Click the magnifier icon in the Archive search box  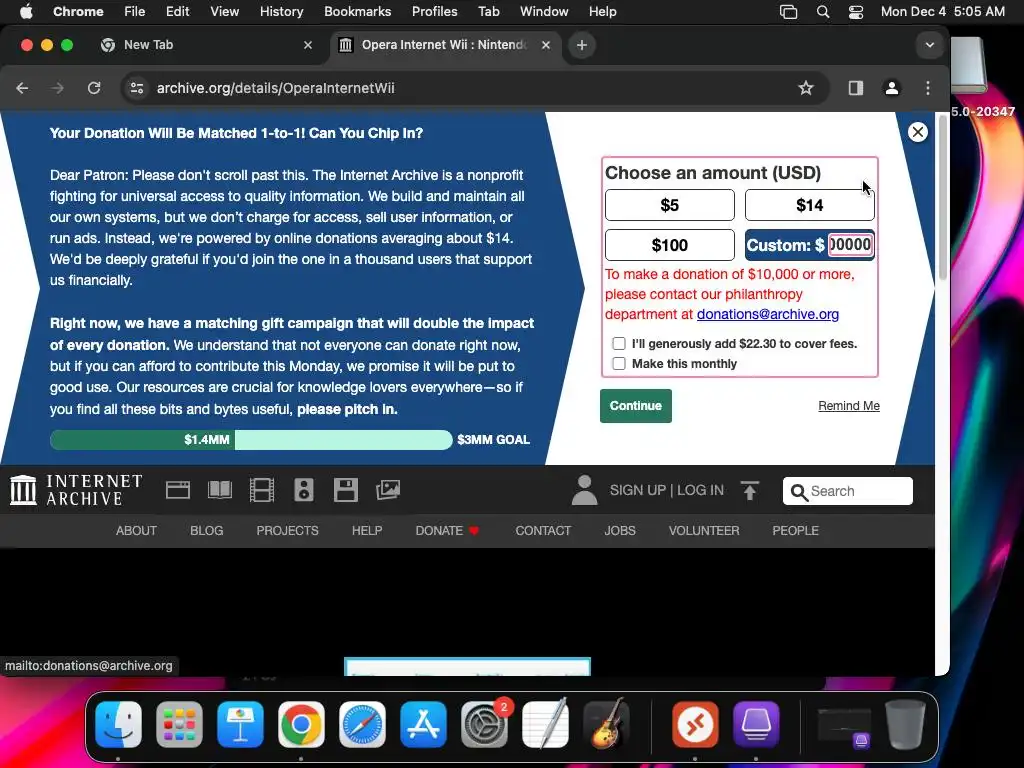tap(799, 491)
